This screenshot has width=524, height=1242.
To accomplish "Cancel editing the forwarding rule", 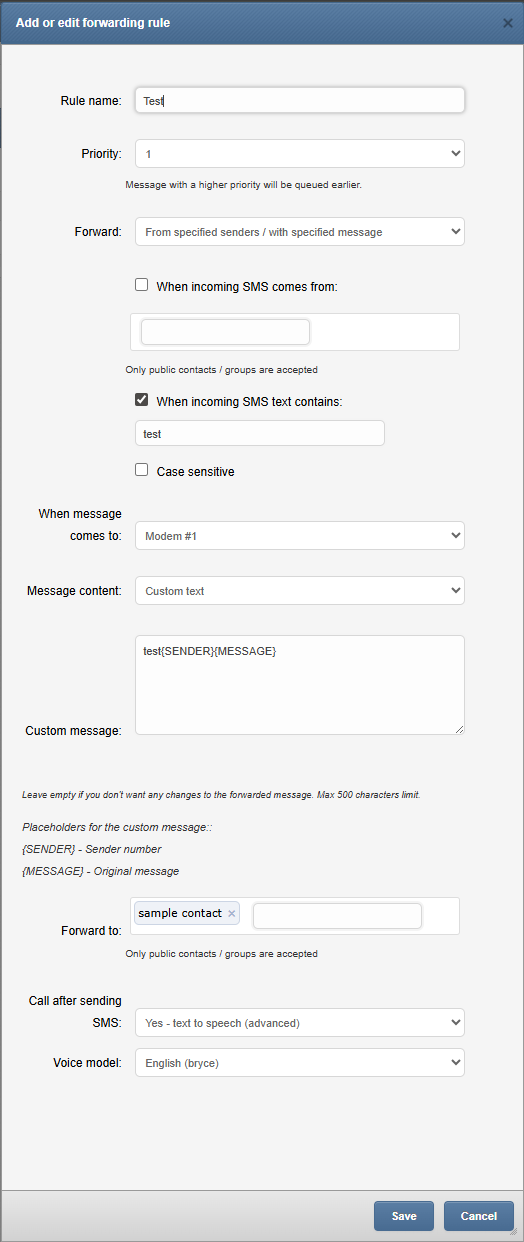I will coord(479,1216).
